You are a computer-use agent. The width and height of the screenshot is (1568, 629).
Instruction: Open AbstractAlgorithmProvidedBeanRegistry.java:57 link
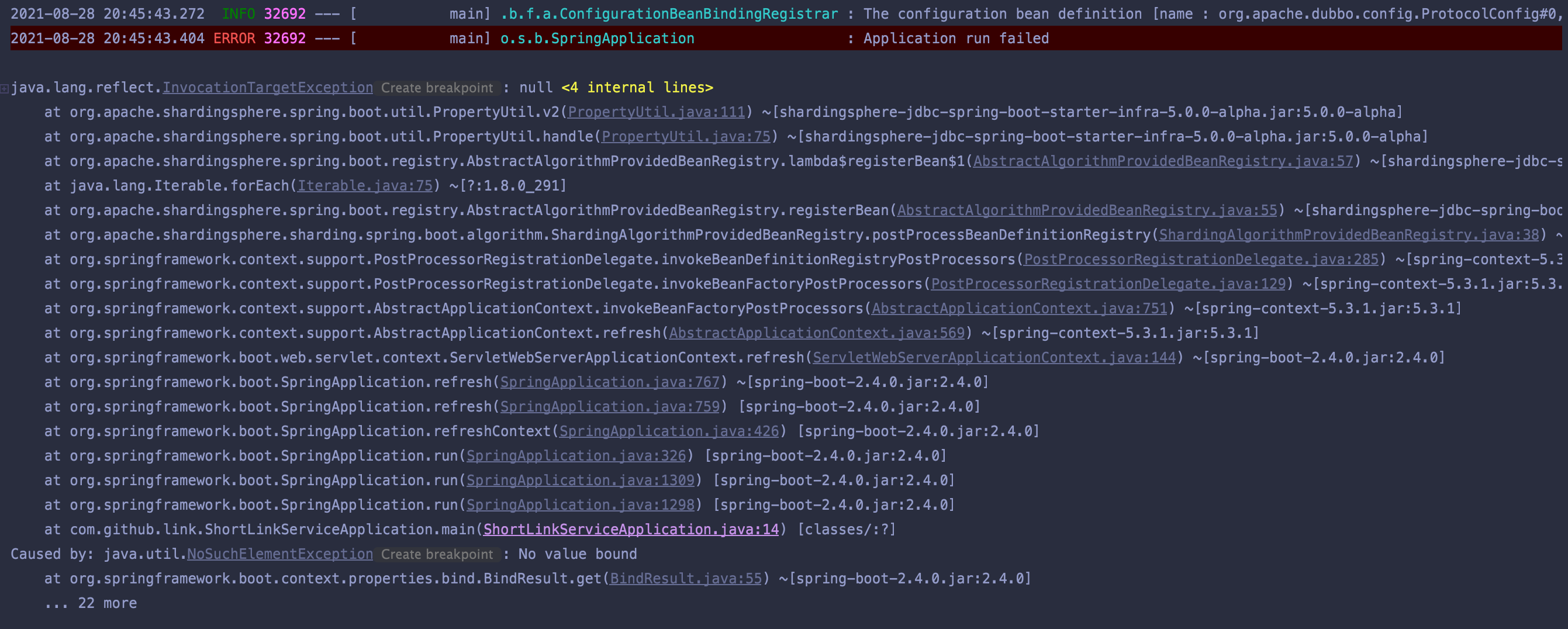click(1163, 161)
